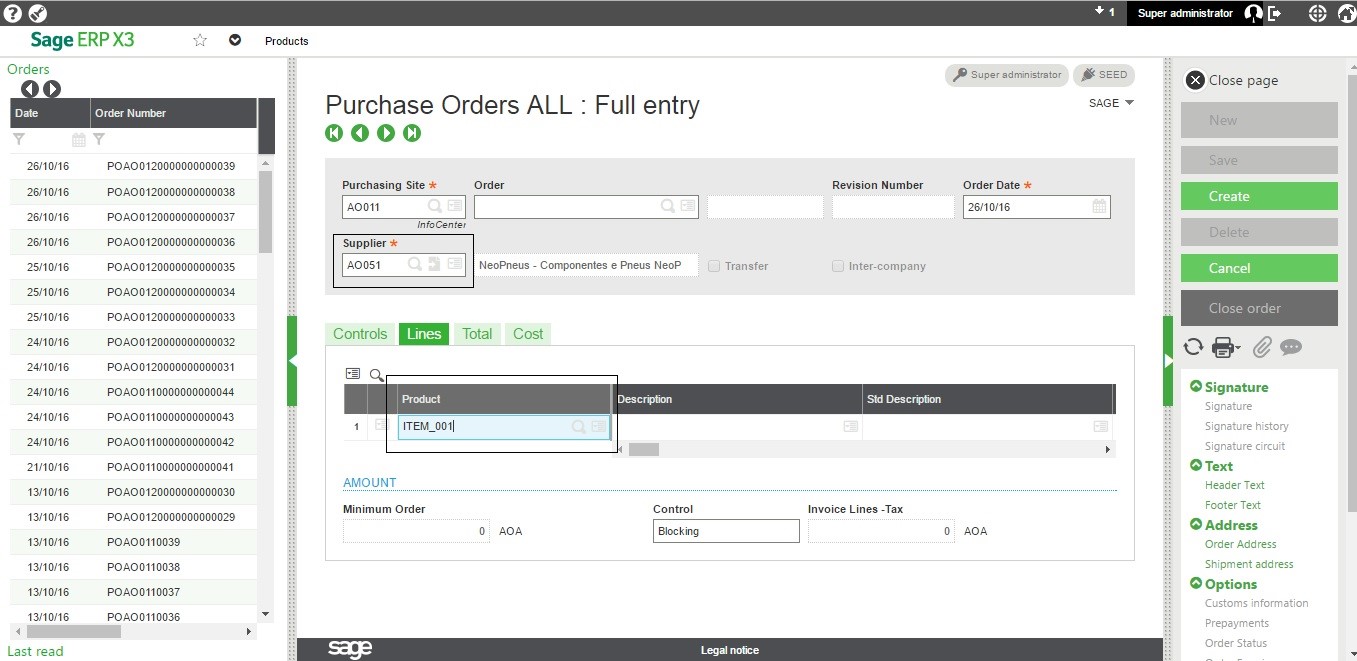Select order POAO0120000000000039 row
Viewport: 1357px width, 661px height.
coord(134,166)
